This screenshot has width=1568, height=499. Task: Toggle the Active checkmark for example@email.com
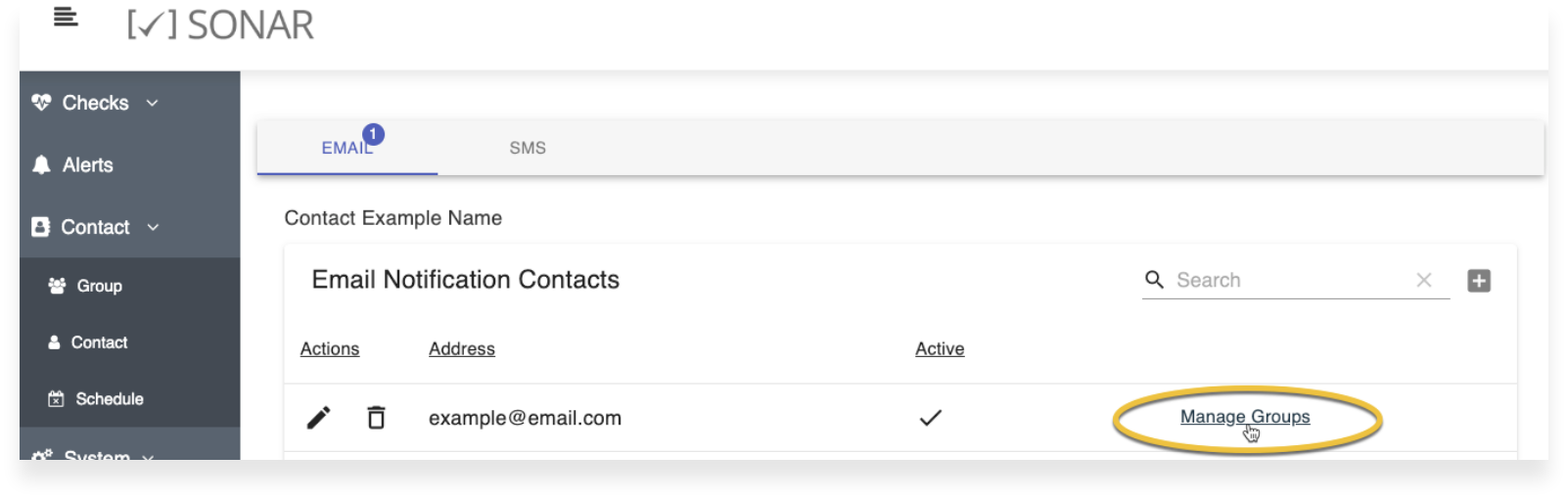[931, 418]
